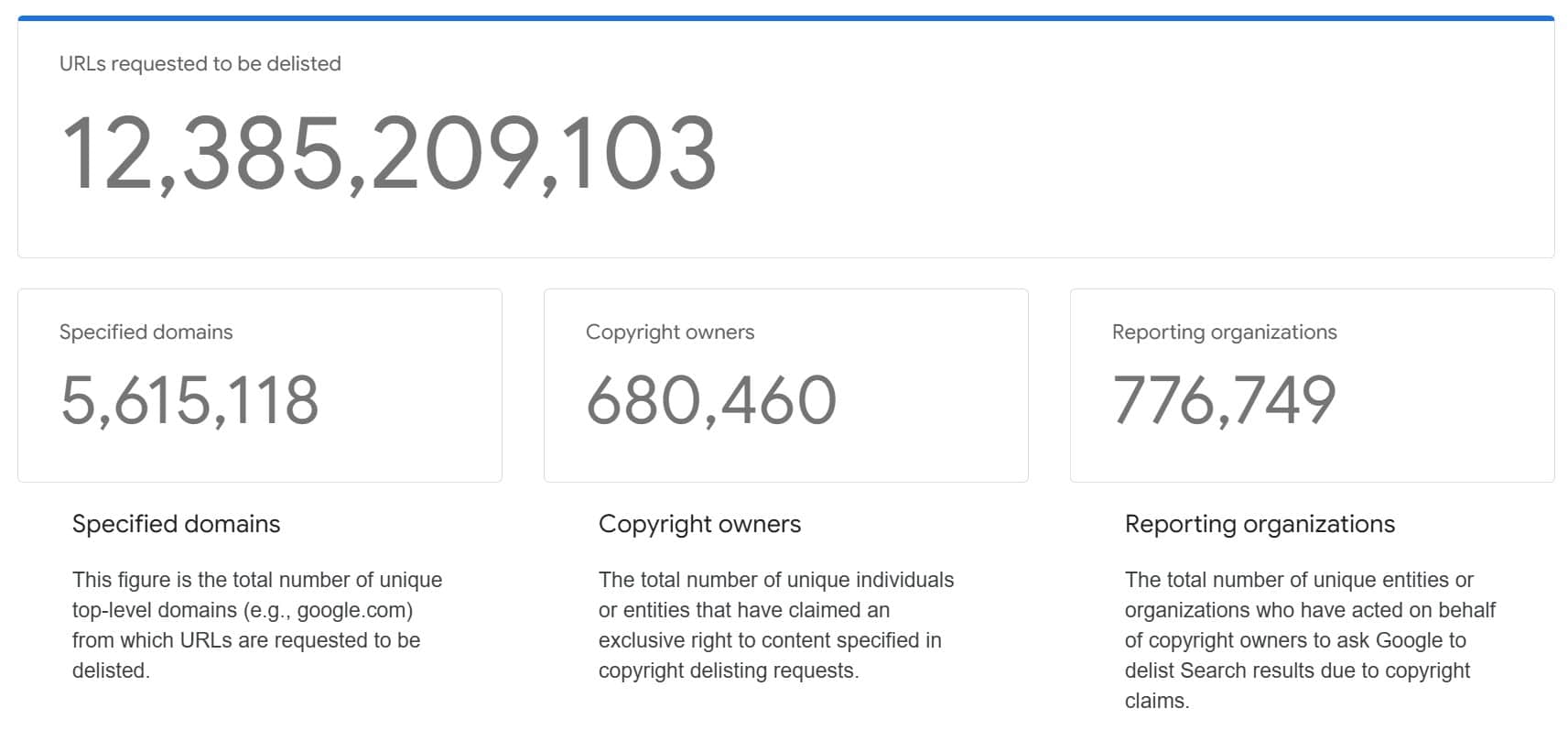Image resolution: width=1568 pixels, height=741 pixels.
Task: Click the Reporting organizations heading below the cards
Action: (x=1260, y=524)
